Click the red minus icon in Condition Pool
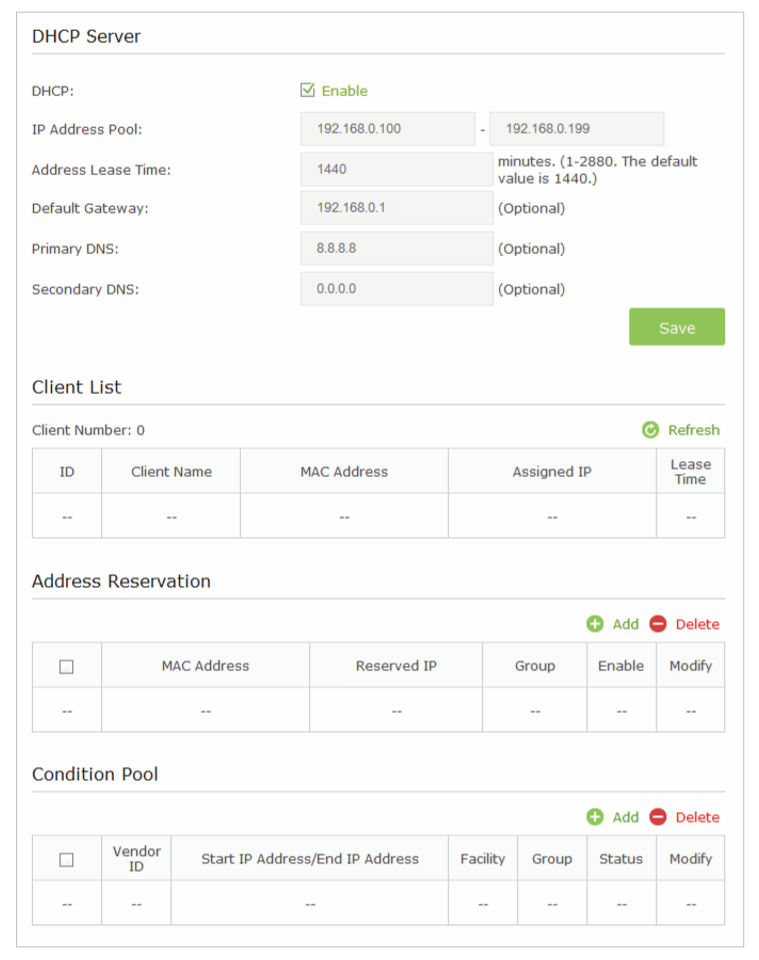 [658, 817]
